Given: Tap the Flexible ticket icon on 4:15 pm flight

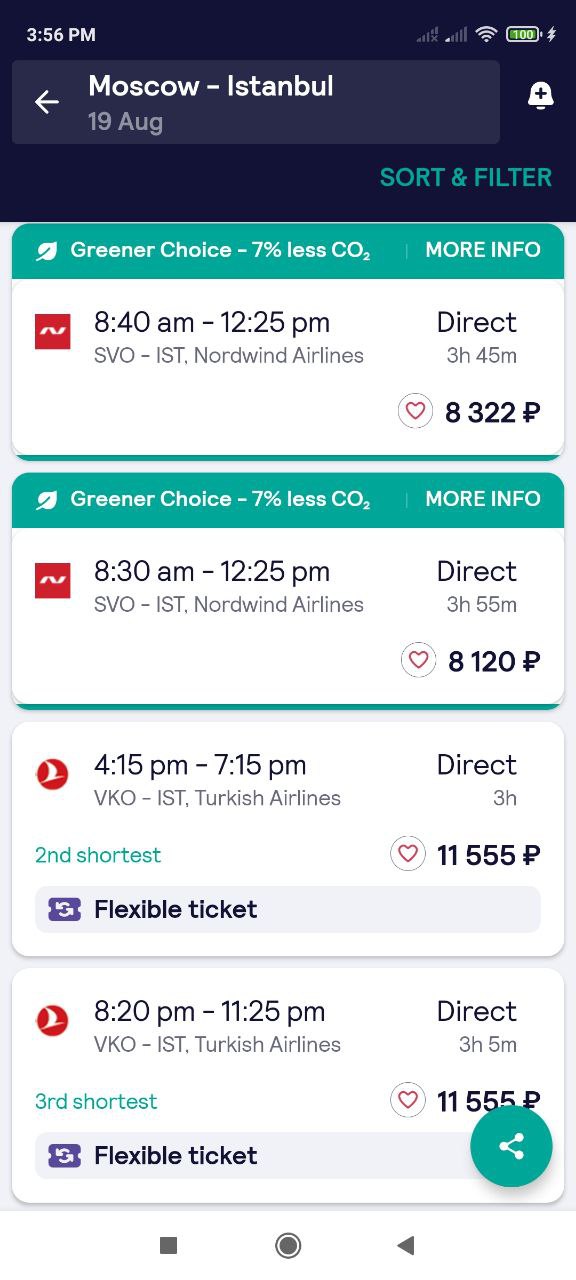Looking at the screenshot, I should tap(65, 909).
